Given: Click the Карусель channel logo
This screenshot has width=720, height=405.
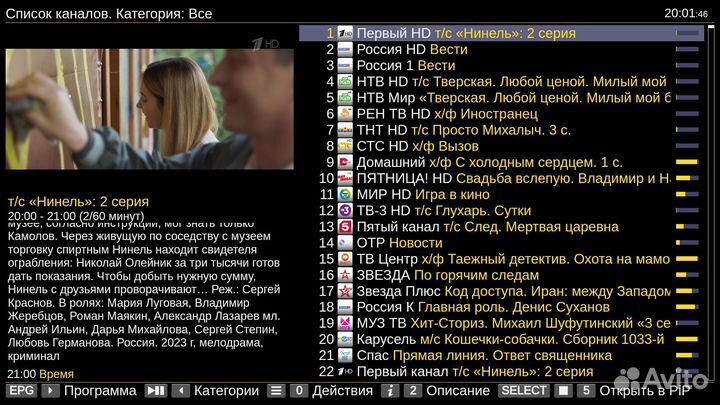Looking at the screenshot, I should (345, 339).
